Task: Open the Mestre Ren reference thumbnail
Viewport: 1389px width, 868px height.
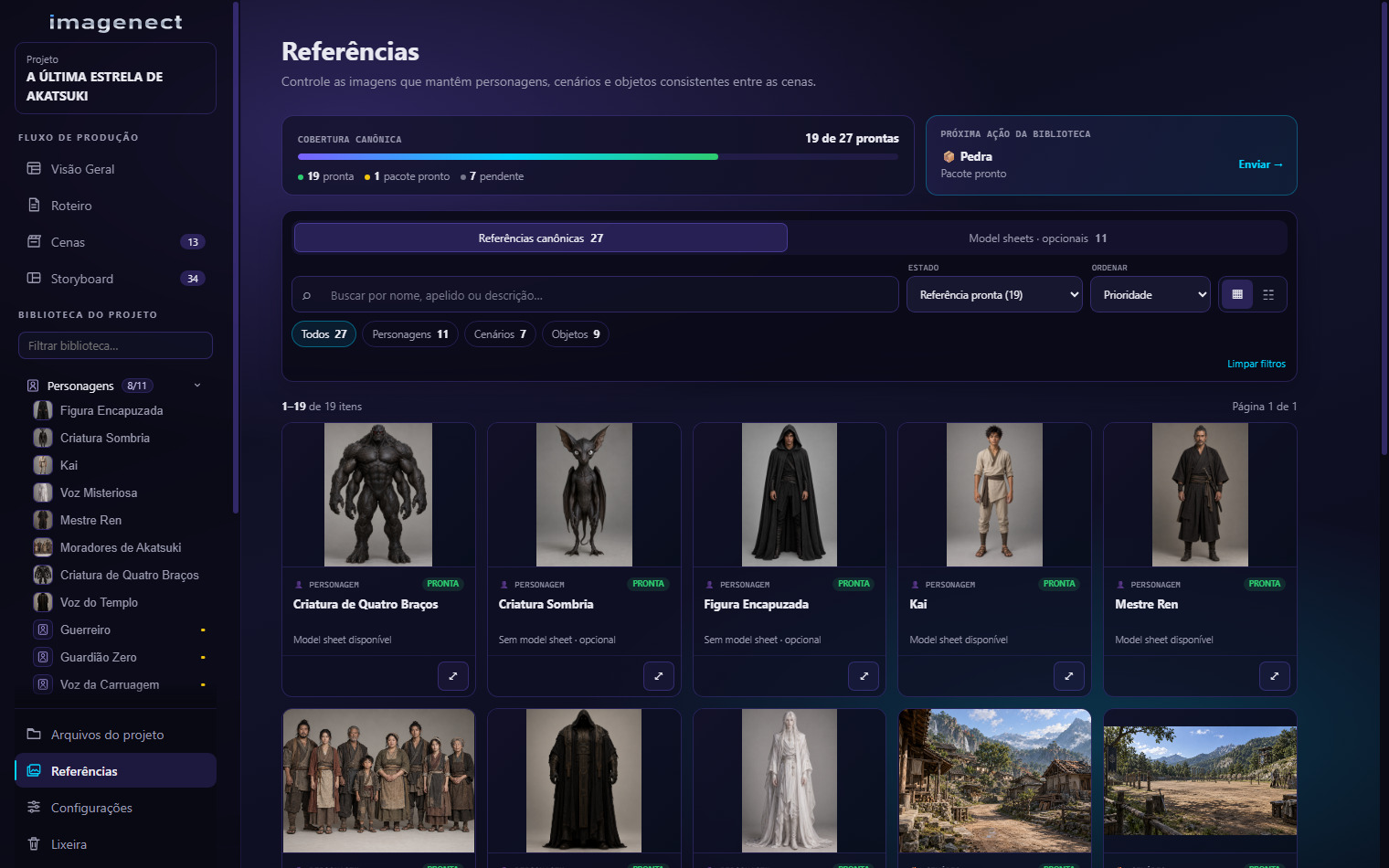Action: (1200, 494)
